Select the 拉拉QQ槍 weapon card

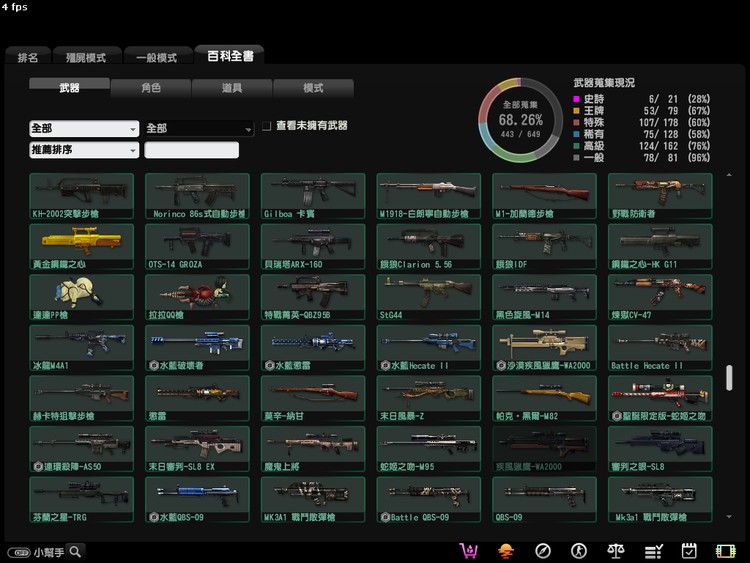pos(197,297)
